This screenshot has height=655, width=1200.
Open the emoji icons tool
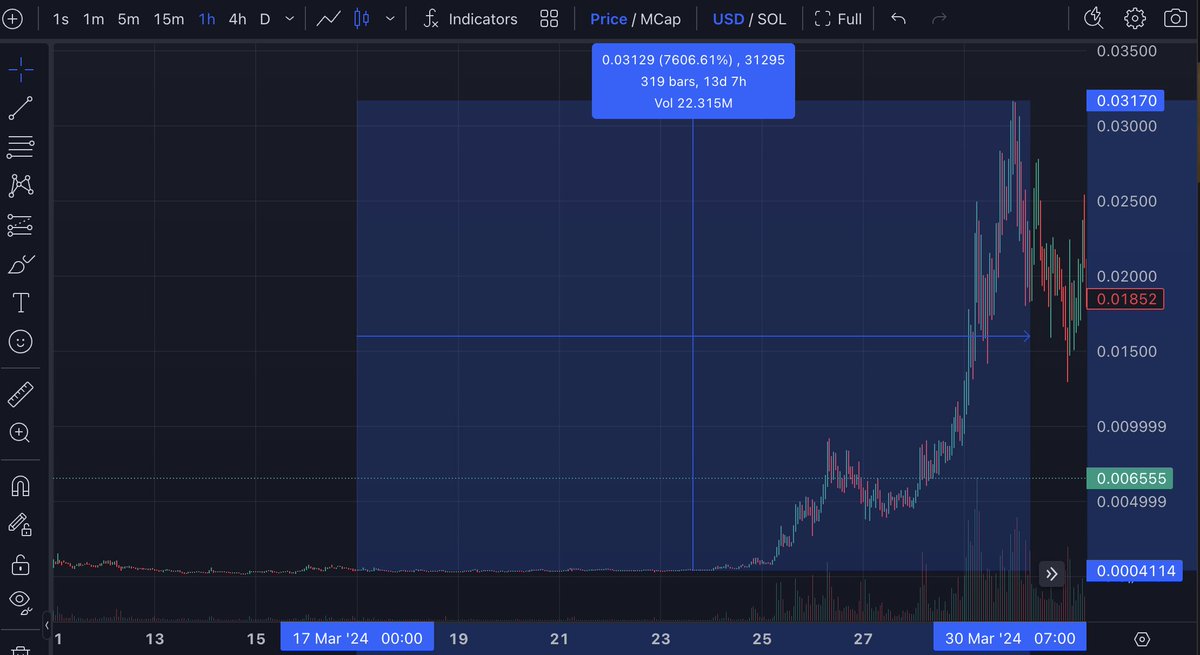pyautogui.click(x=20, y=342)
